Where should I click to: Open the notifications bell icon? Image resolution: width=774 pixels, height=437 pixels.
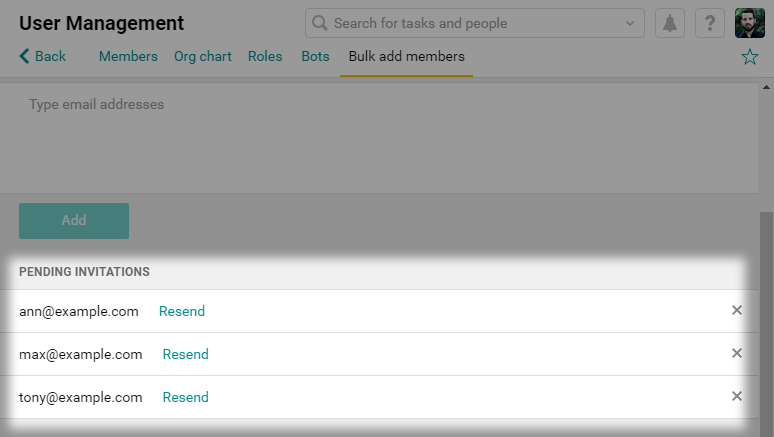tap(669, 23)
